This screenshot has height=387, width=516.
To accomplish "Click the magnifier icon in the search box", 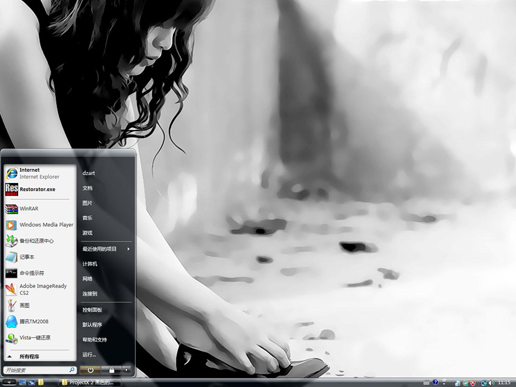I will [x=72, y=370].
